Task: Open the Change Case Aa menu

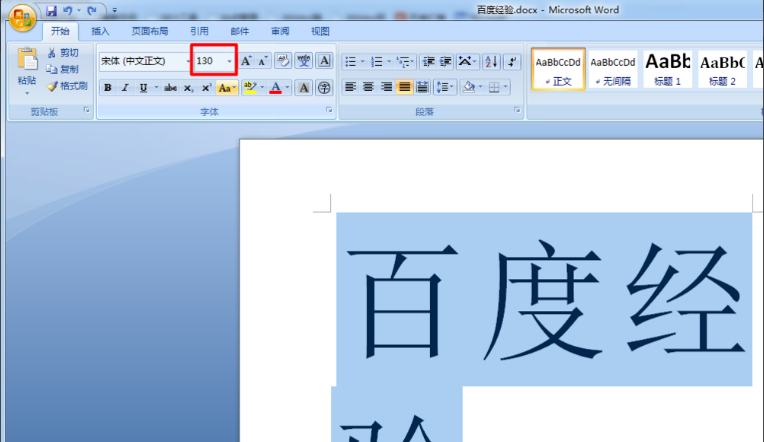Action: [227, 88]
